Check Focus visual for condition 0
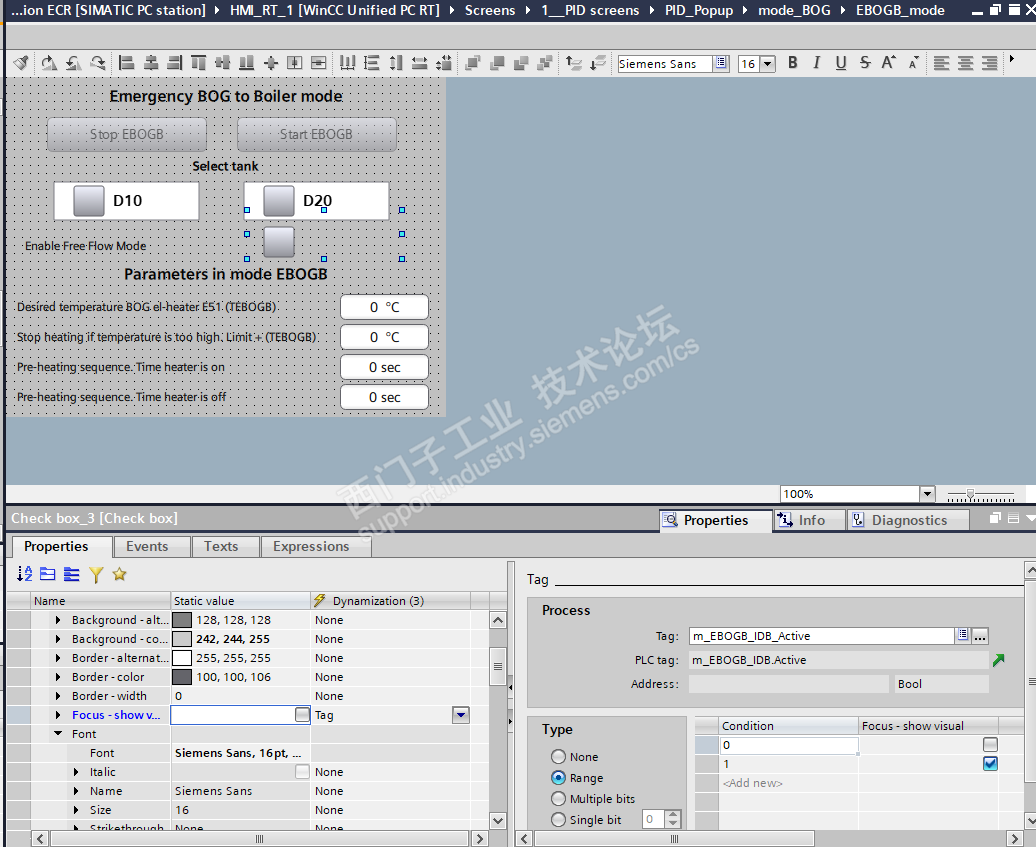This screenshot has width=1036, height=847. point(990,744)
